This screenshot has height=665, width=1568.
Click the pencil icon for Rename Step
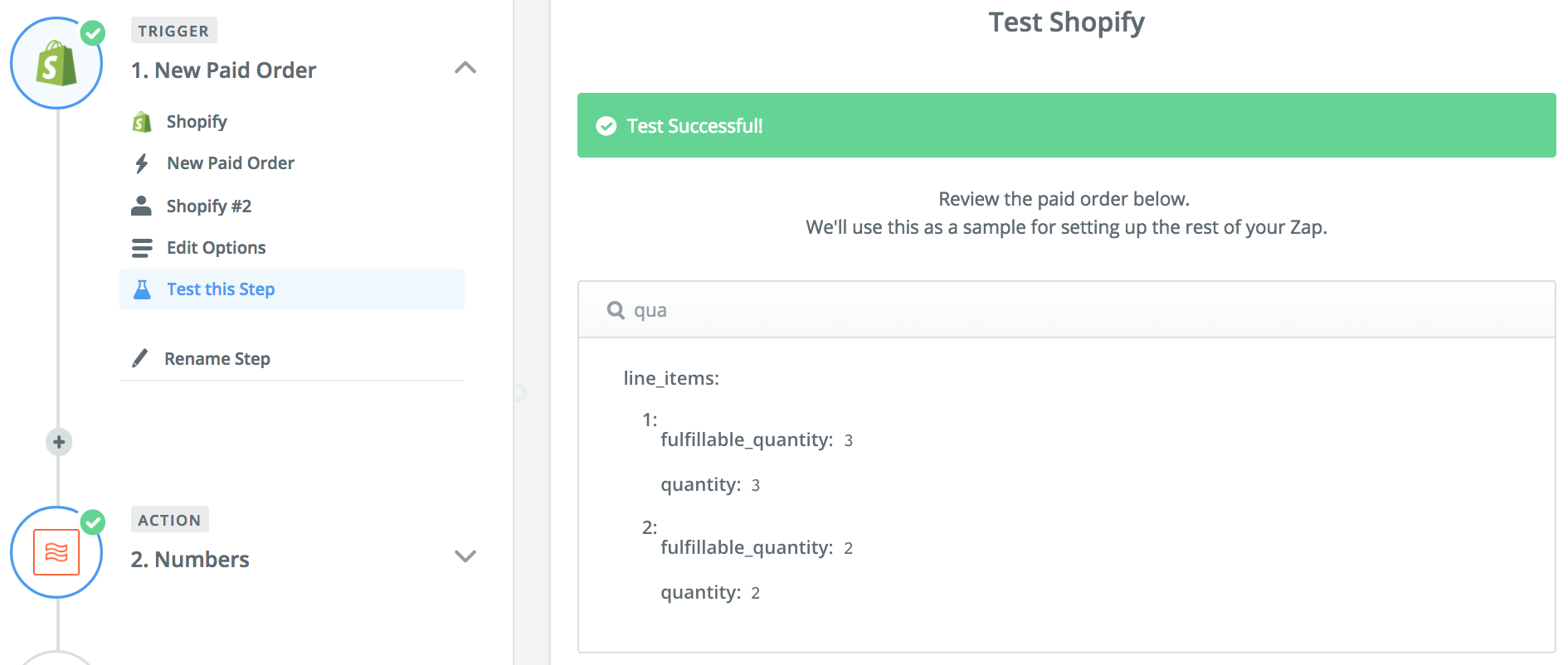(x=140, y=358)
